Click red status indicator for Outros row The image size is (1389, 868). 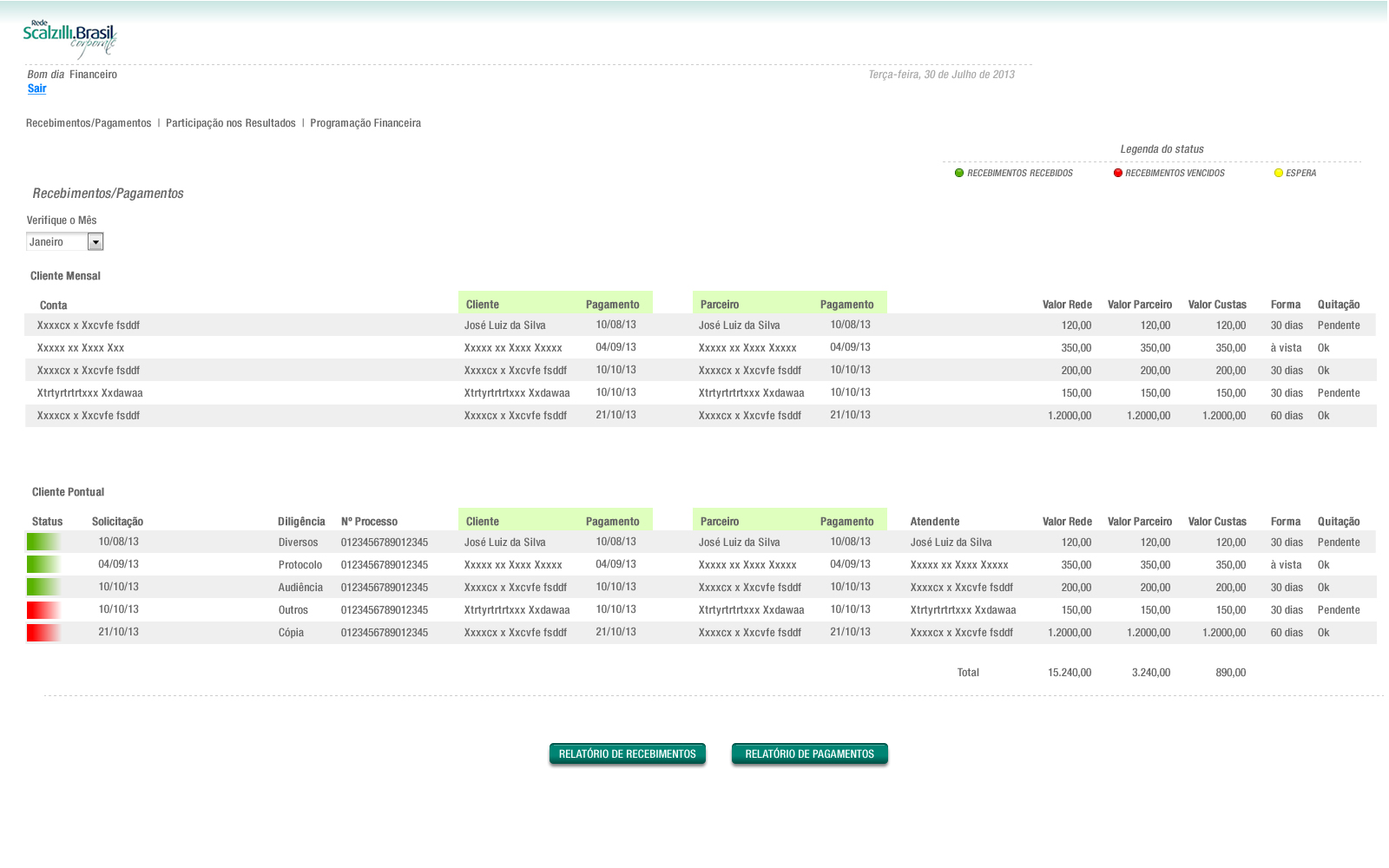(x=43, y=609)
